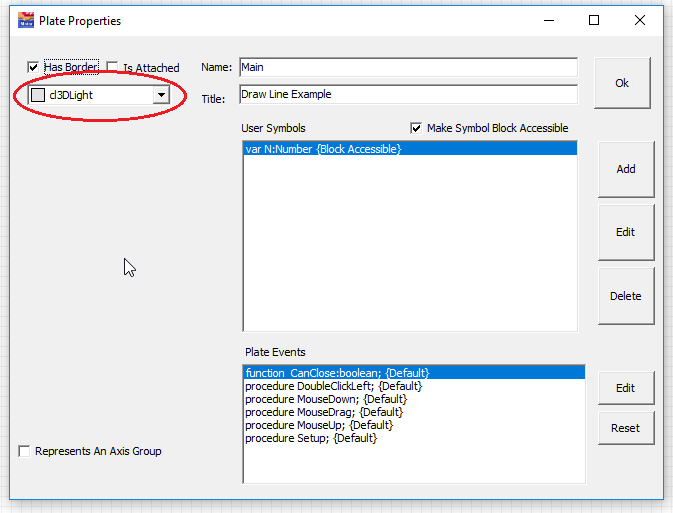The height and width of the screenshot is (513, 673).
Task: Select procedure MouseDrag event entry
Action: tap(323, 412)
